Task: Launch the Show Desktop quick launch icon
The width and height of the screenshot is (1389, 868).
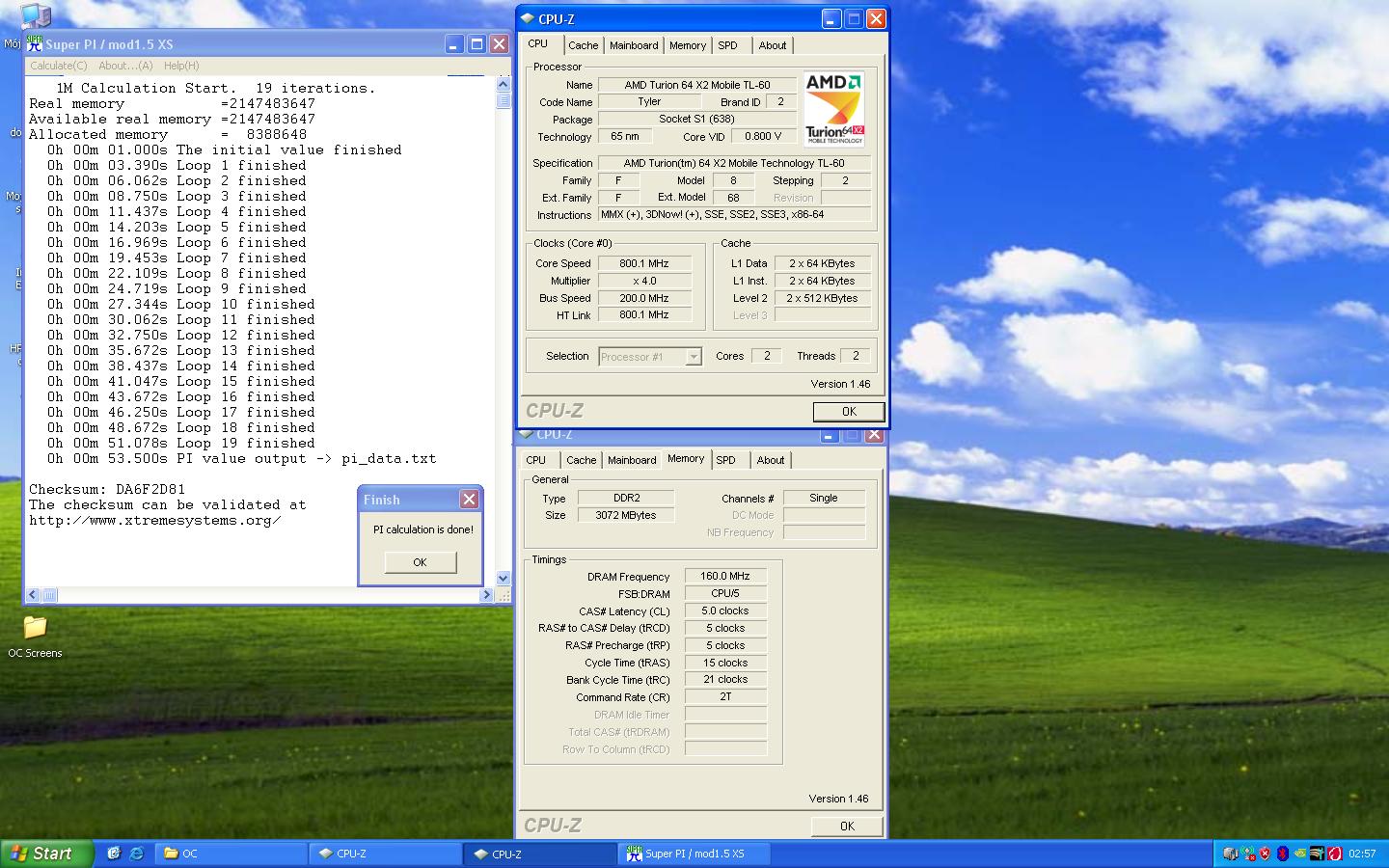Action: (x=114, y=854)
